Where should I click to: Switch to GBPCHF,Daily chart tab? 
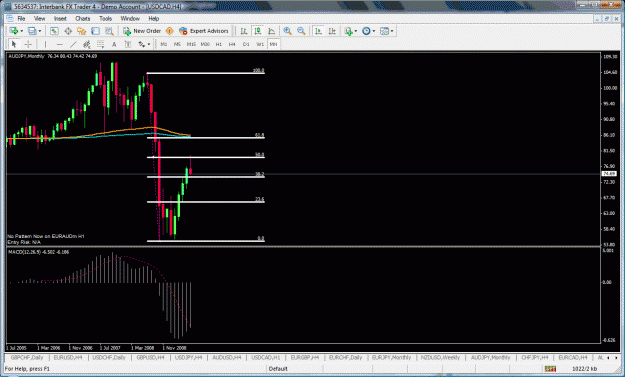(x=27, y=357)
